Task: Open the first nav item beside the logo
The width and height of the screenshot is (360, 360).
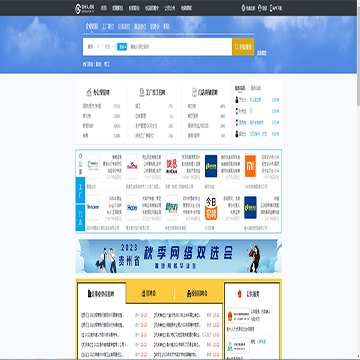Action: (x=104, y=9)
